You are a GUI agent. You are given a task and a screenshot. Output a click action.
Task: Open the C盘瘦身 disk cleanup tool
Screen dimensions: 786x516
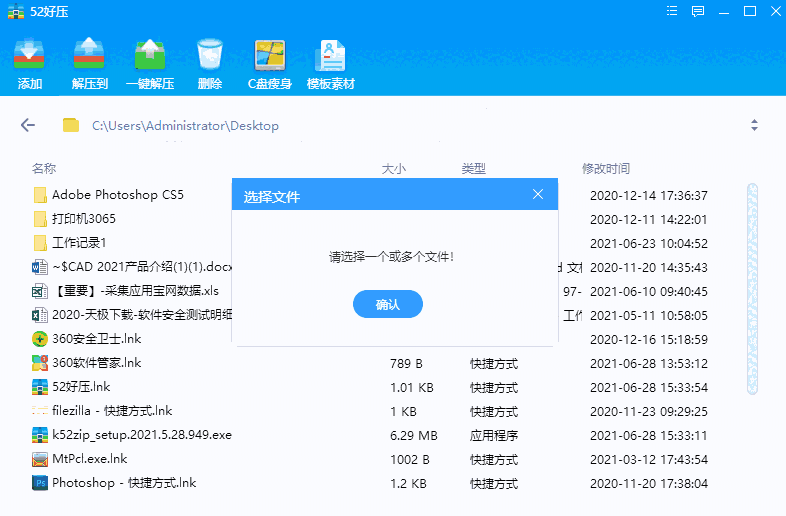[x=270, y=55]
